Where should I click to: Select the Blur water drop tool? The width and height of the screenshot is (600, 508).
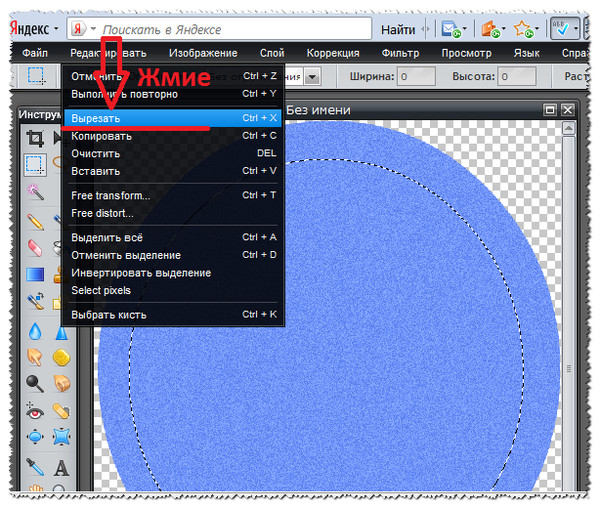(x=35, y=331)
